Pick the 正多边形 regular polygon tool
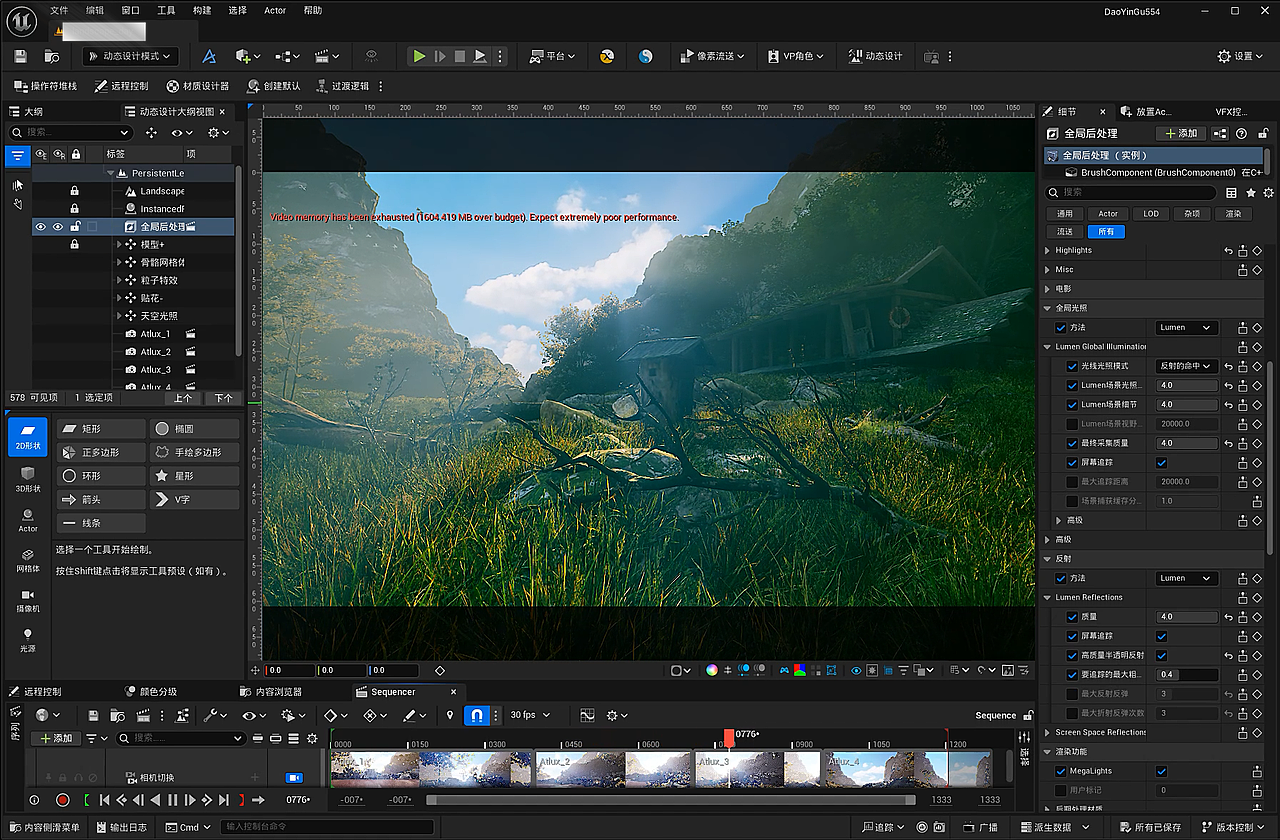This screenshot has height=840, width=1280. (101, 452)
